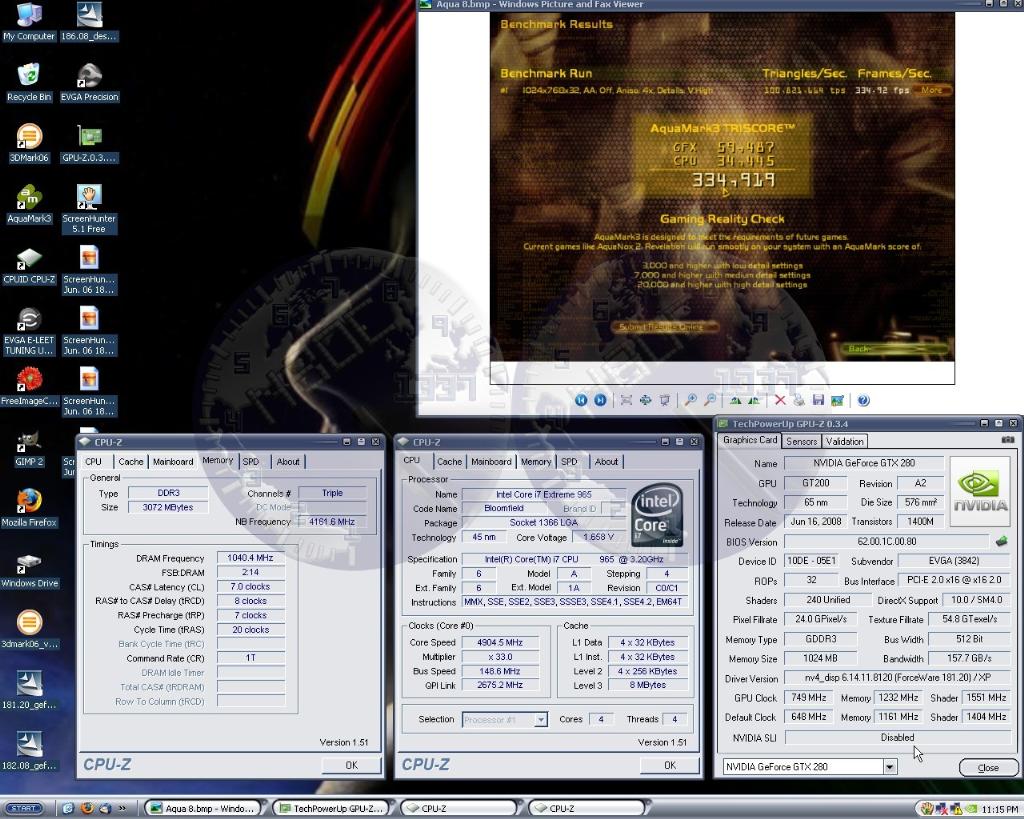Go to previous image in Picture Viewer
This screenshot has height=819, width=1024.
click(x=581, y=400)
